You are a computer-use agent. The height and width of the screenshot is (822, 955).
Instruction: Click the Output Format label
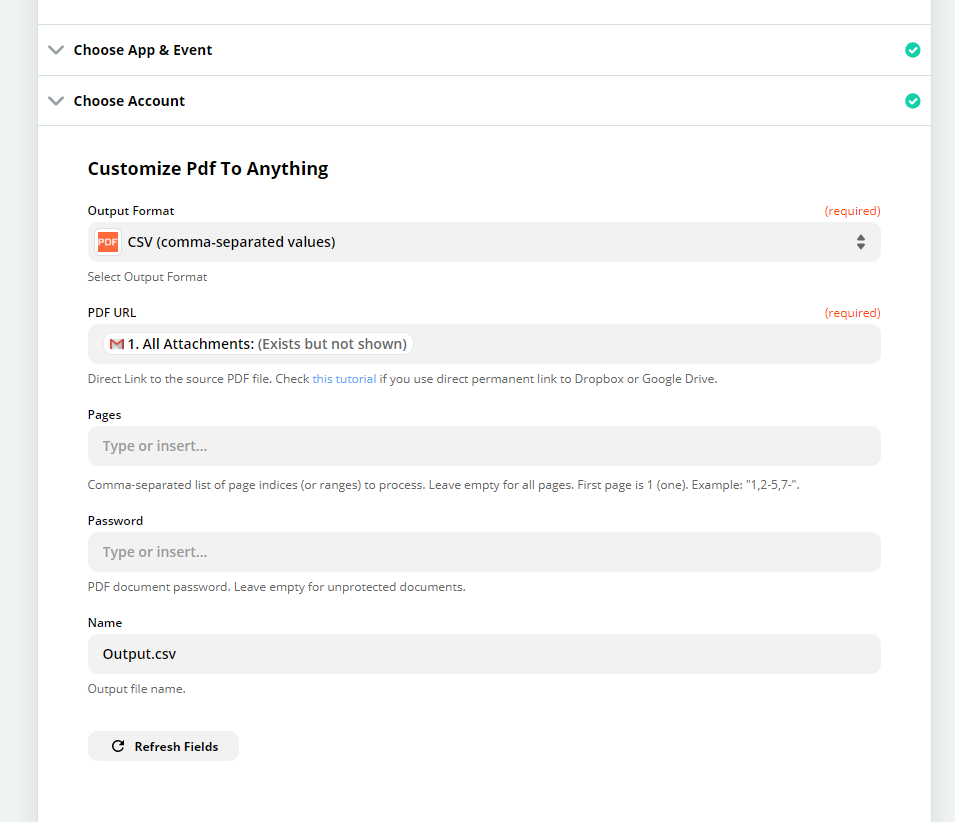click(x=131, y=211)
